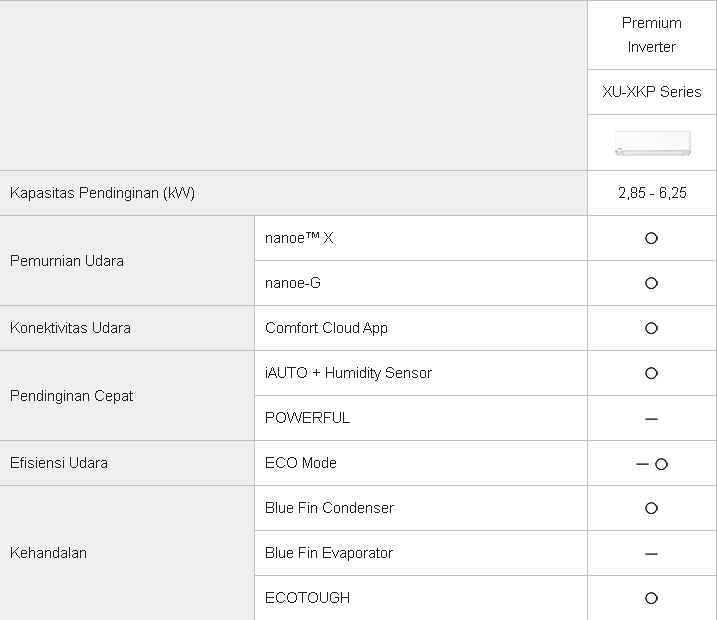
Task: Select the circle mark beside Comfort Cloud App
Action: (x=651, y=328)
